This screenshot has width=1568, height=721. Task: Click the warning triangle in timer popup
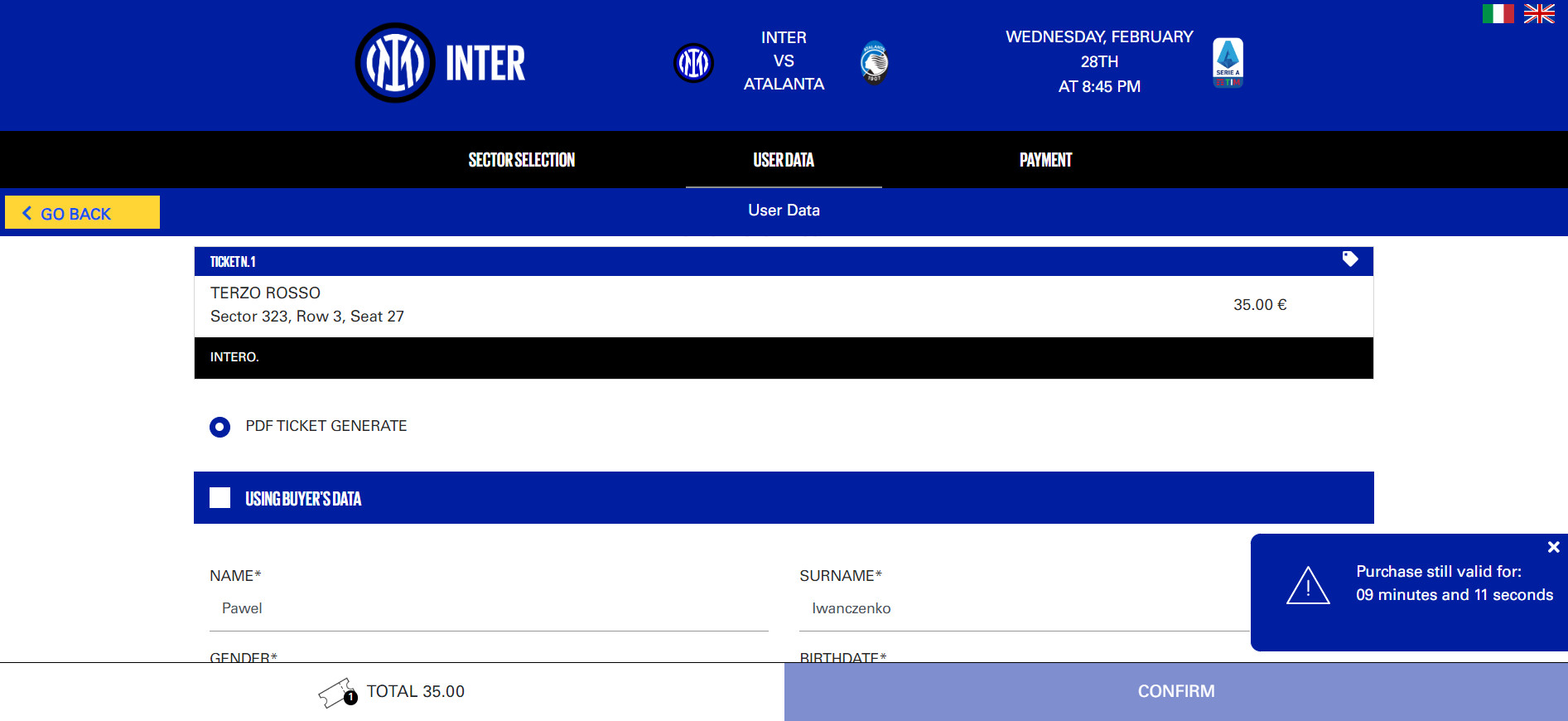pyautogui.click(x=1307, y=586)
